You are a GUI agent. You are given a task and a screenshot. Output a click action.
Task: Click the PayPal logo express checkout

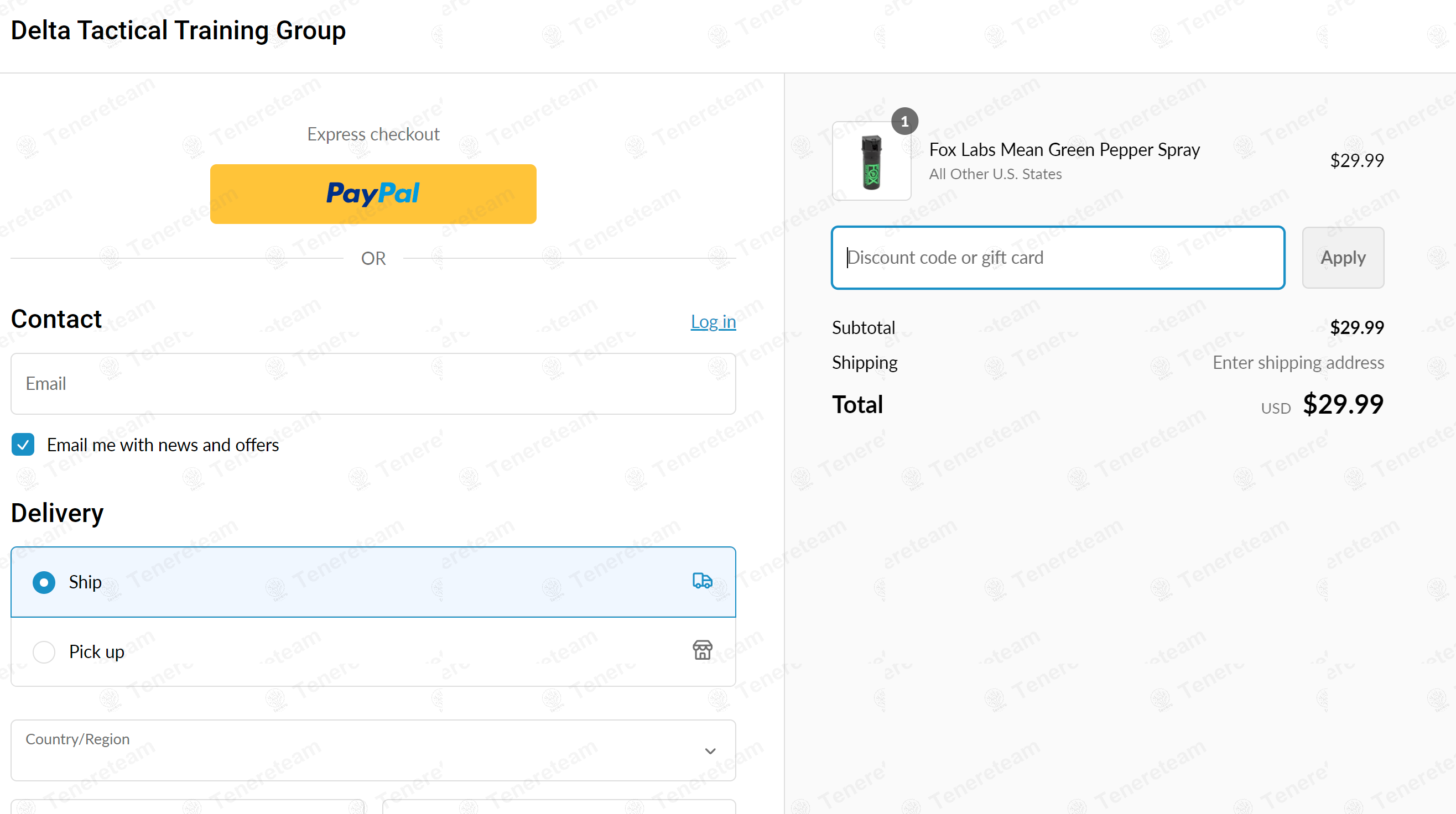click(x=373, y=194)
